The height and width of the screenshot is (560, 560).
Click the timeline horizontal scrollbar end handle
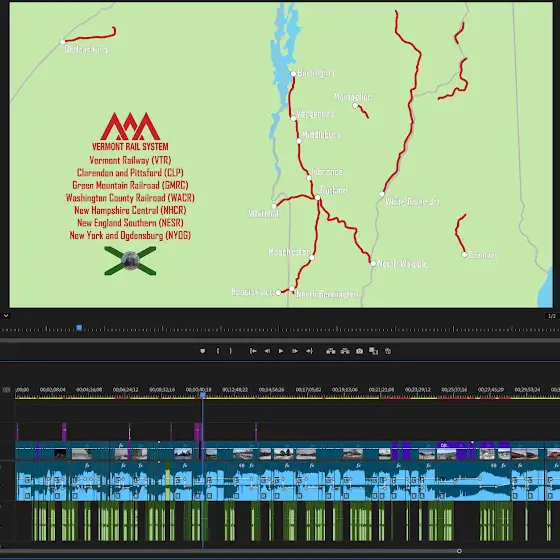459,551
